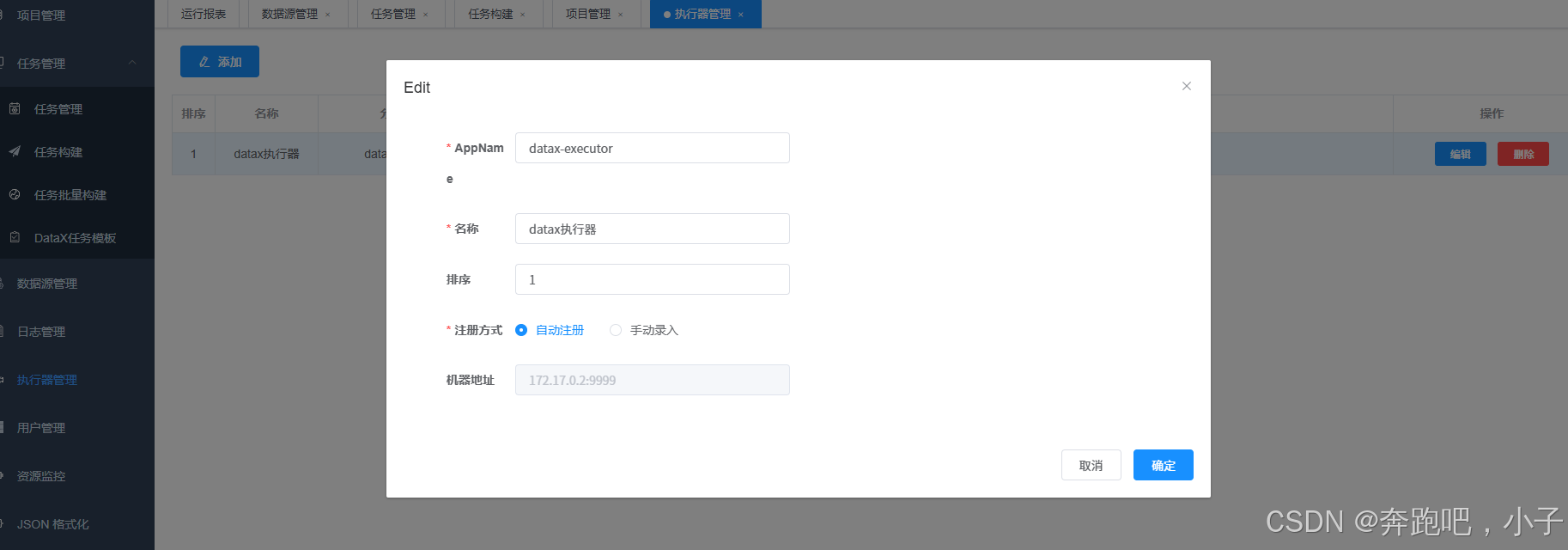Close the 任务构建 tab

[522, 15]
